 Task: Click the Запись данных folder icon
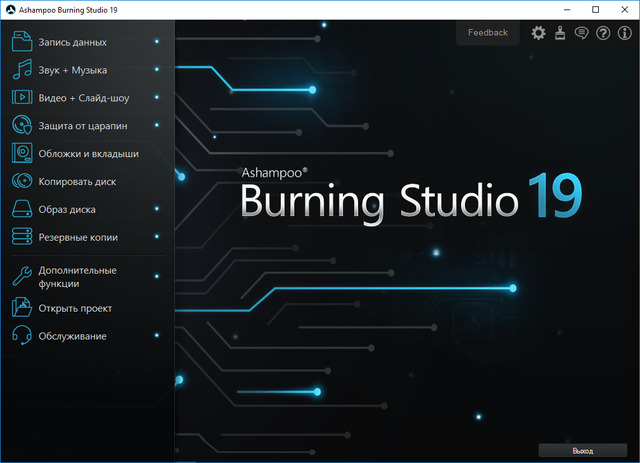click(23, 42)
